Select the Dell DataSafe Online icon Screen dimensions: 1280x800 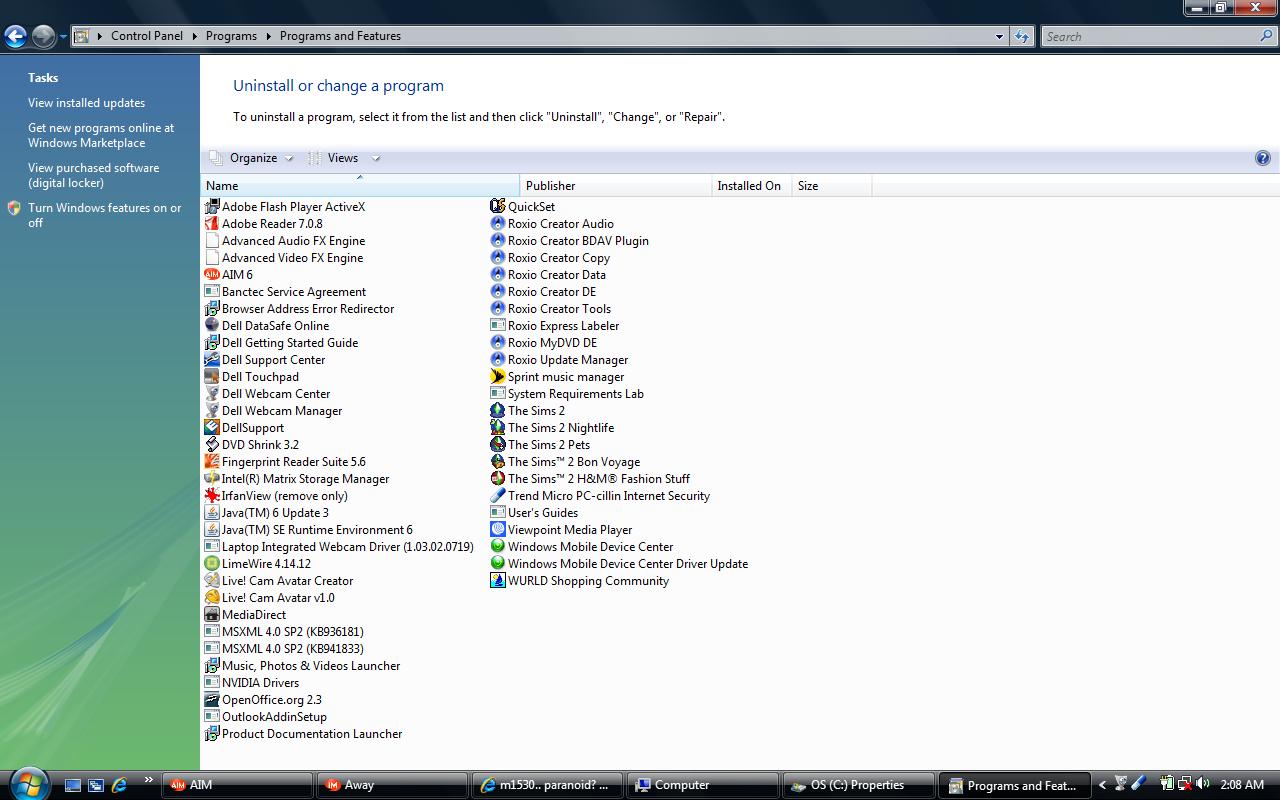pos(212,326)
